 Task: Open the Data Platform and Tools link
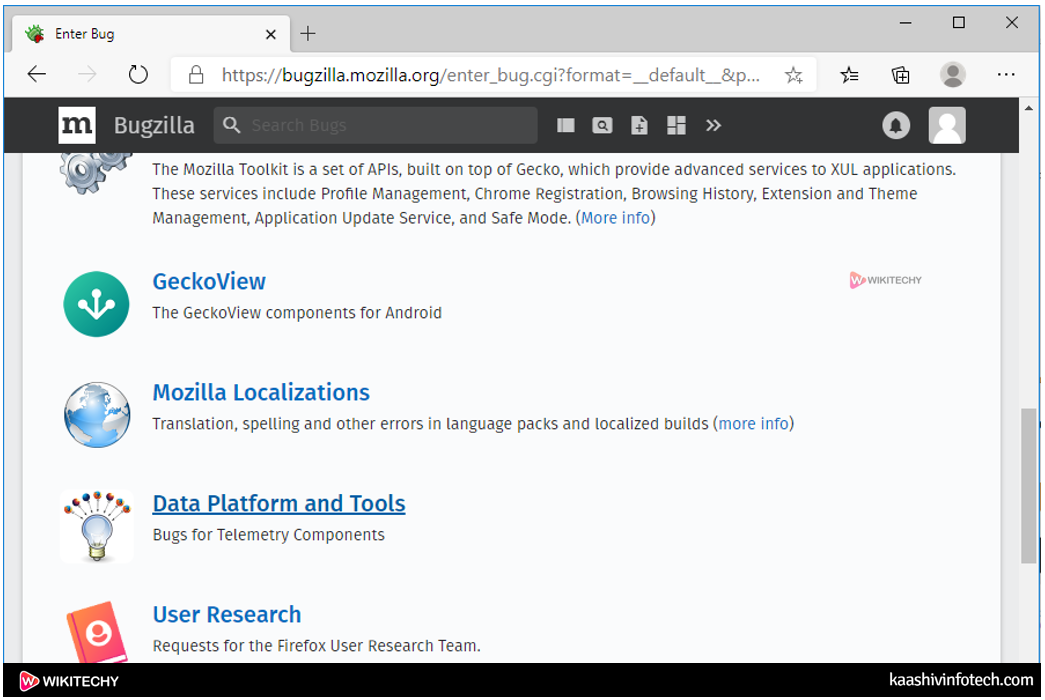pos(278,504)
